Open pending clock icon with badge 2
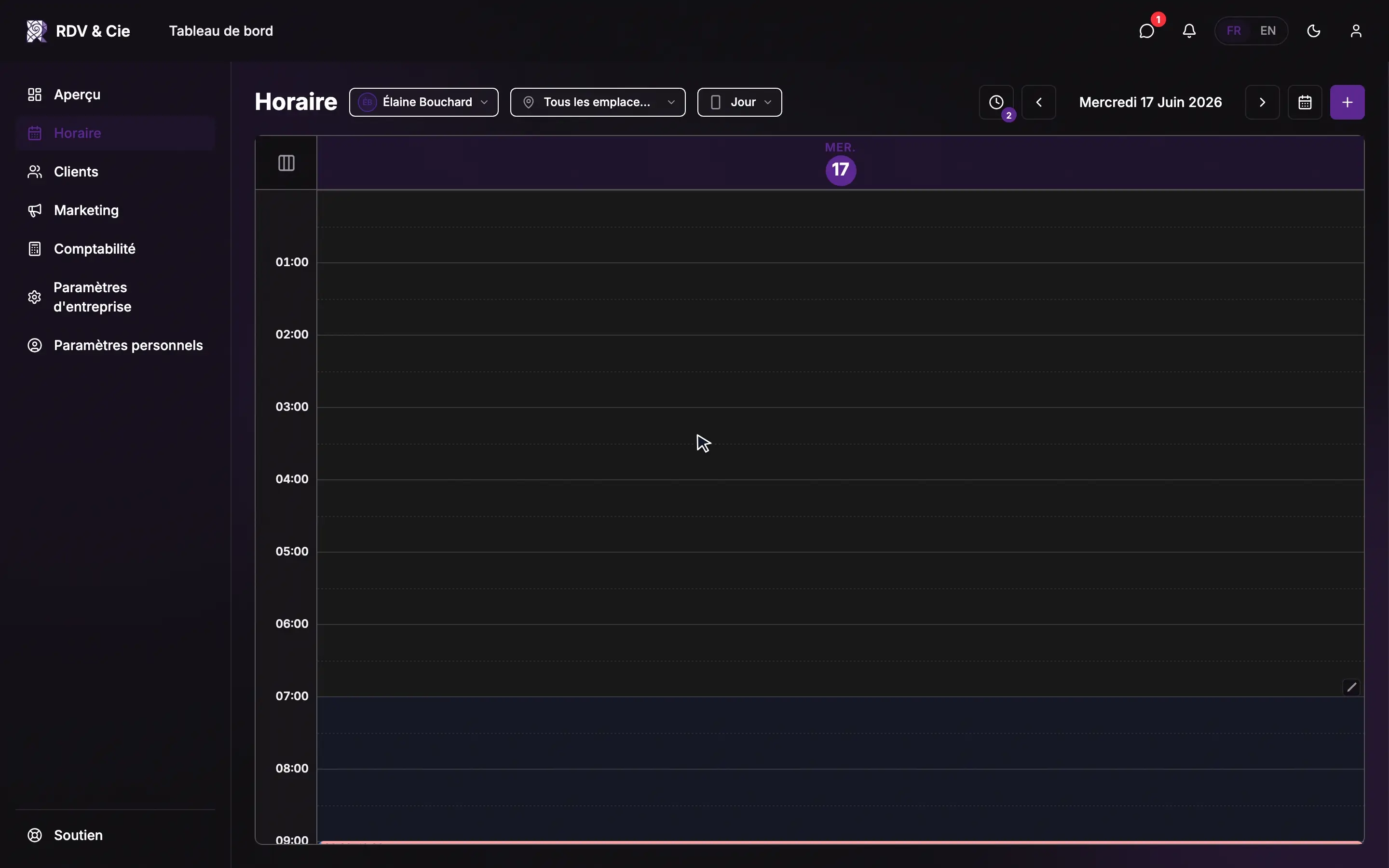 click(996, 102)
